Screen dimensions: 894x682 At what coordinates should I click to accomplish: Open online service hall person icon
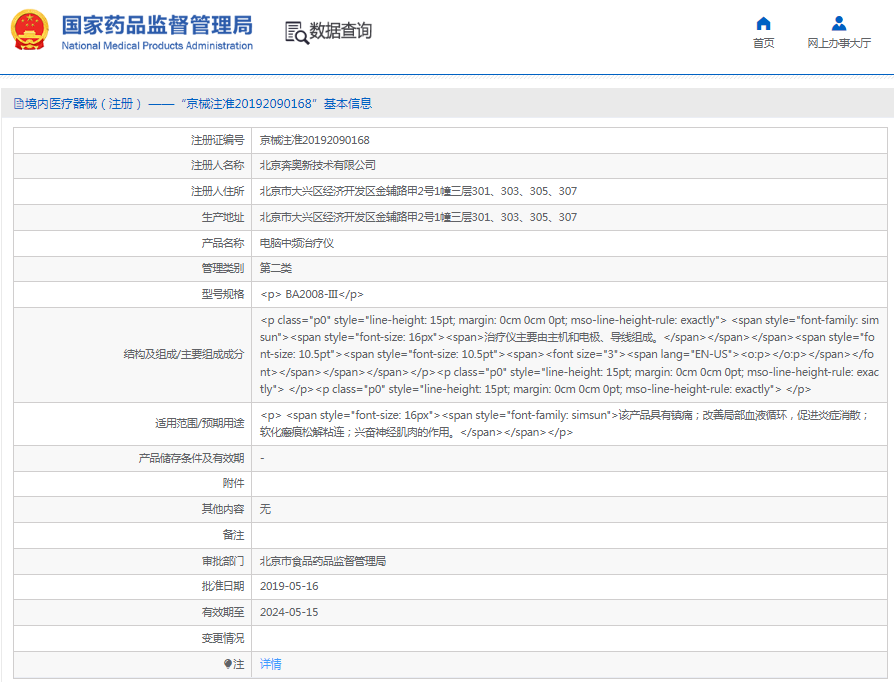point(839,23)
